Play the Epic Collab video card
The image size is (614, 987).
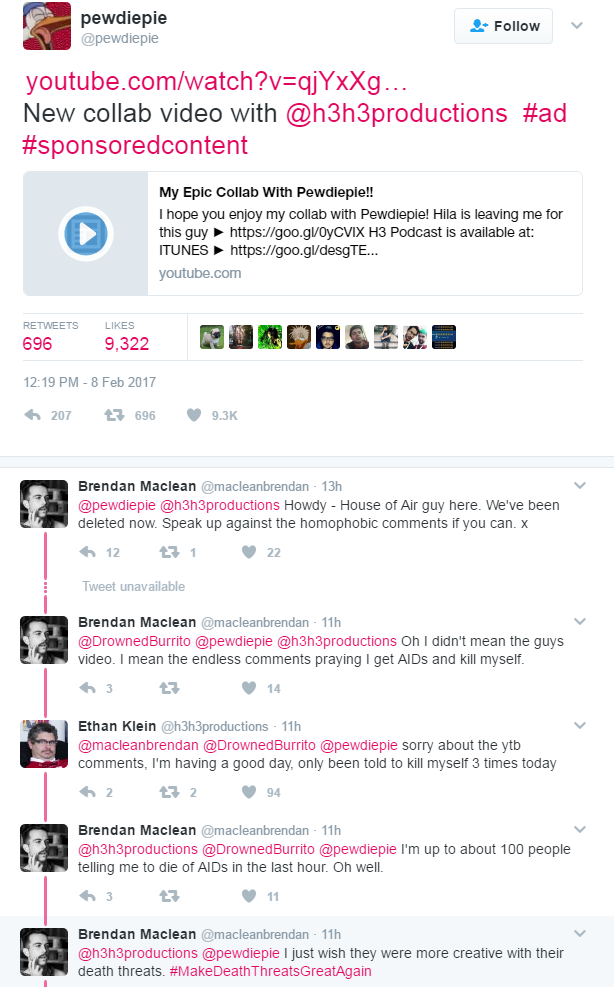tap(85, 233)
